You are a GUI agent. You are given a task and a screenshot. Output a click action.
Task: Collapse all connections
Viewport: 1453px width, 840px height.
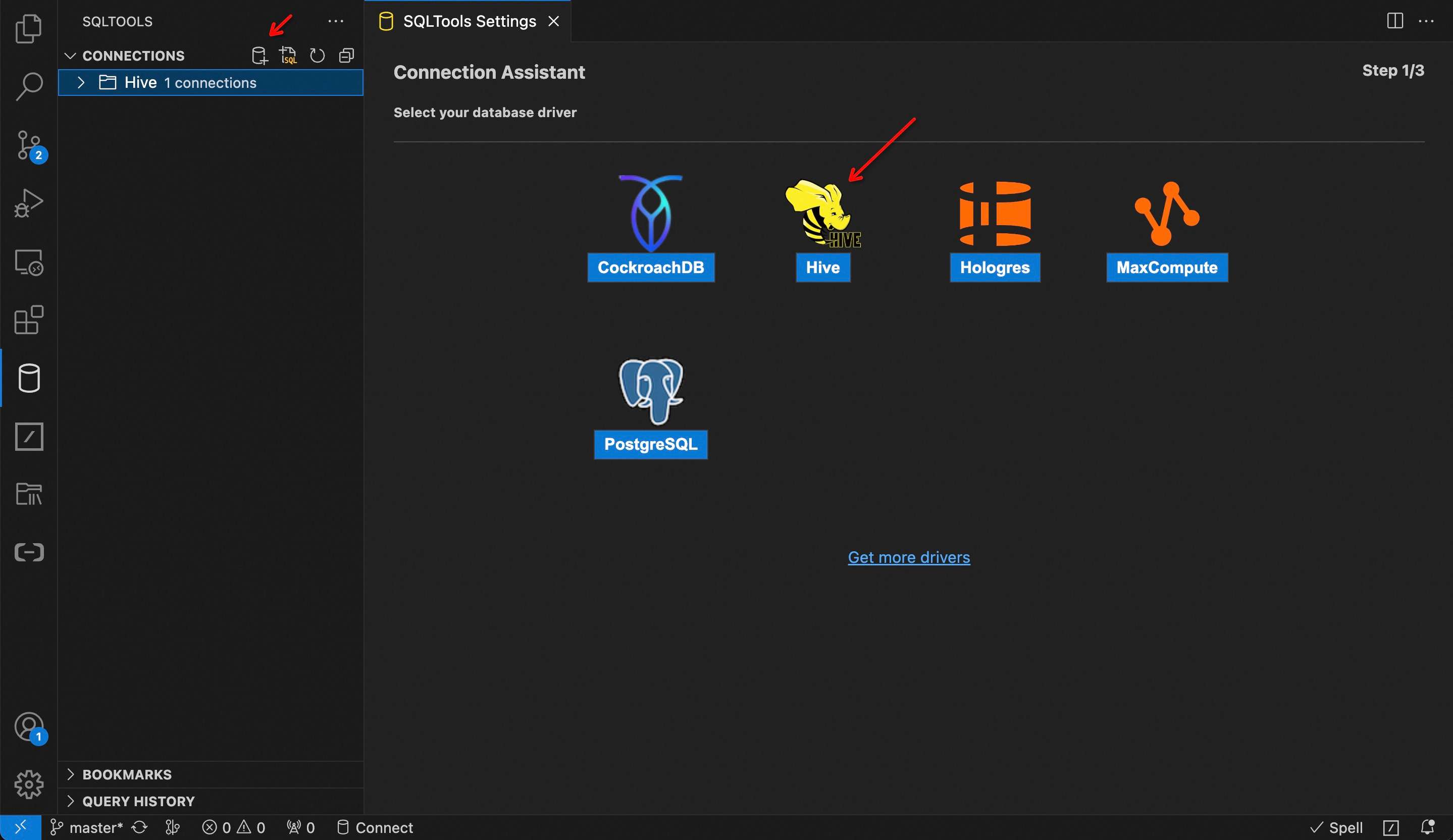coord(346,56)
